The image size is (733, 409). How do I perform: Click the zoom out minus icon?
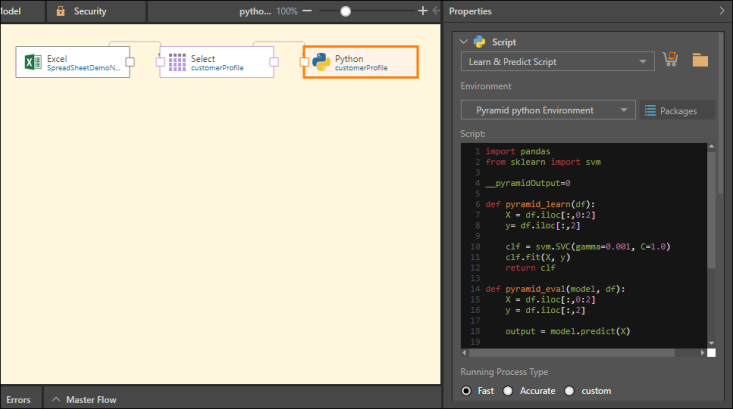click(307, 11)
